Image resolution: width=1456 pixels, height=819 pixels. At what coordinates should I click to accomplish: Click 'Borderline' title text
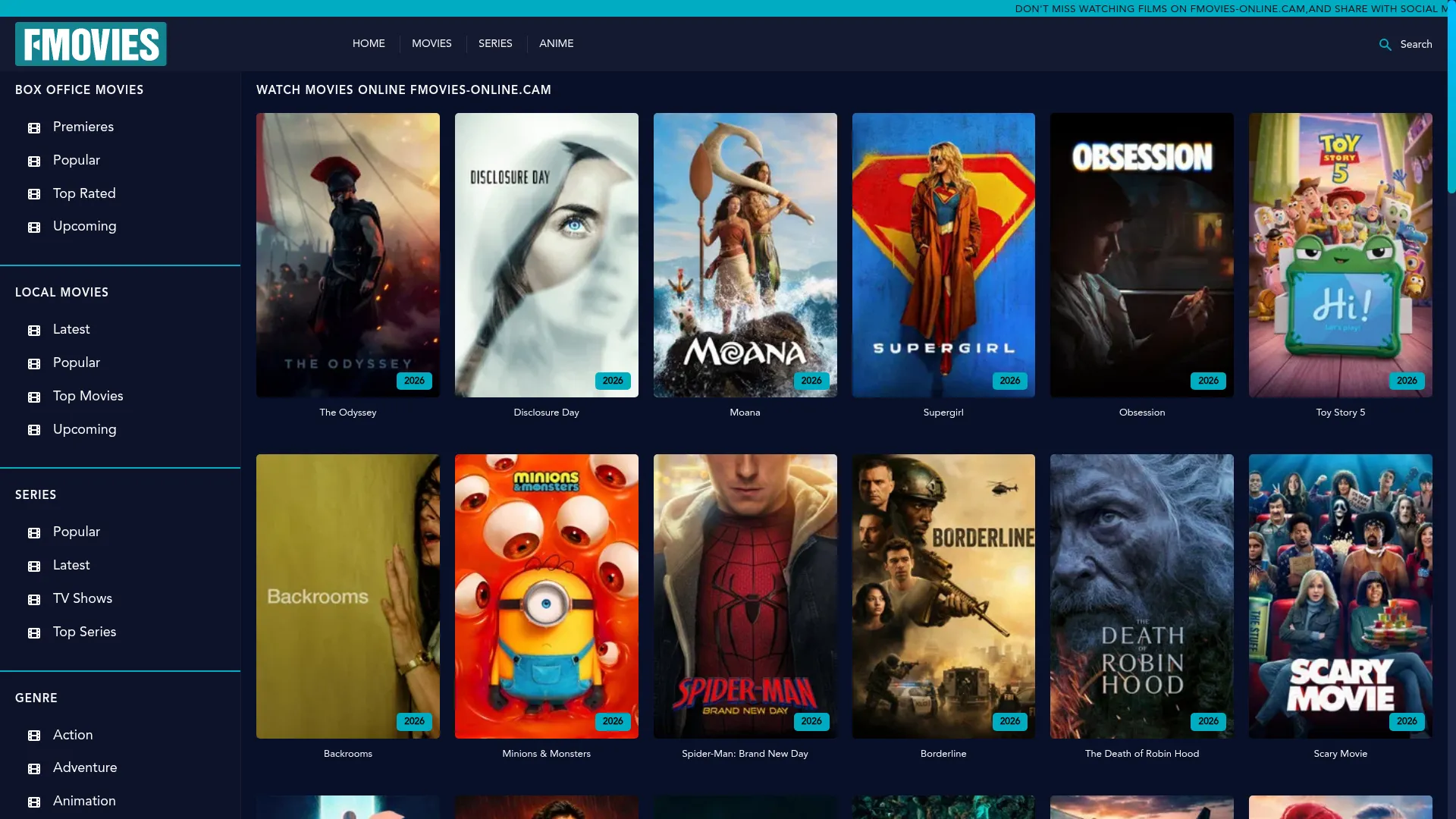point(943,754)
